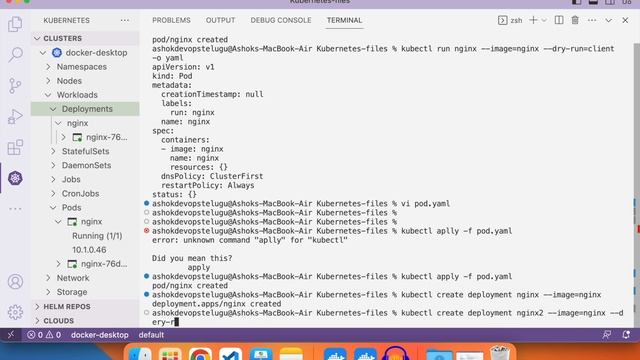The height and width of the screenshot is (360, 640).
Task: Expand the Nodes tree item
Action: pos(48,81)
